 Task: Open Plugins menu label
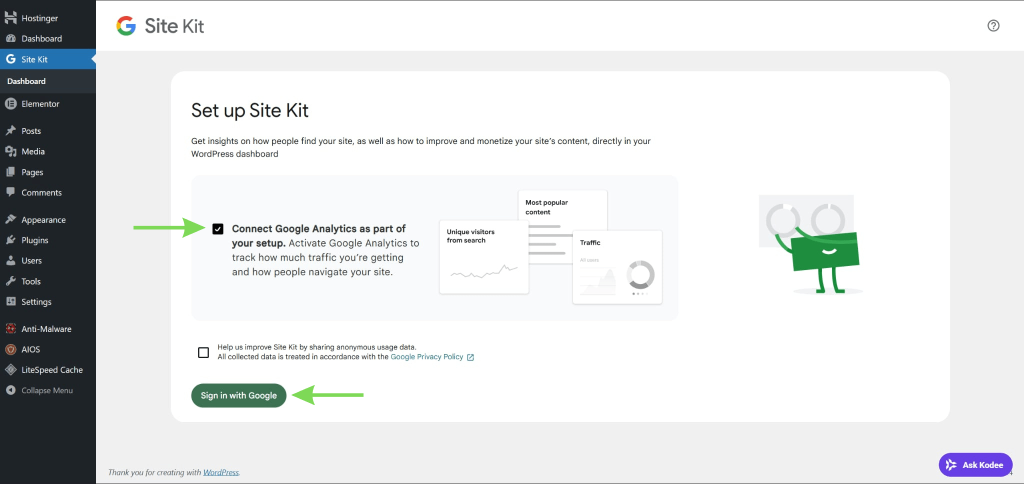[x=35, y=240]
